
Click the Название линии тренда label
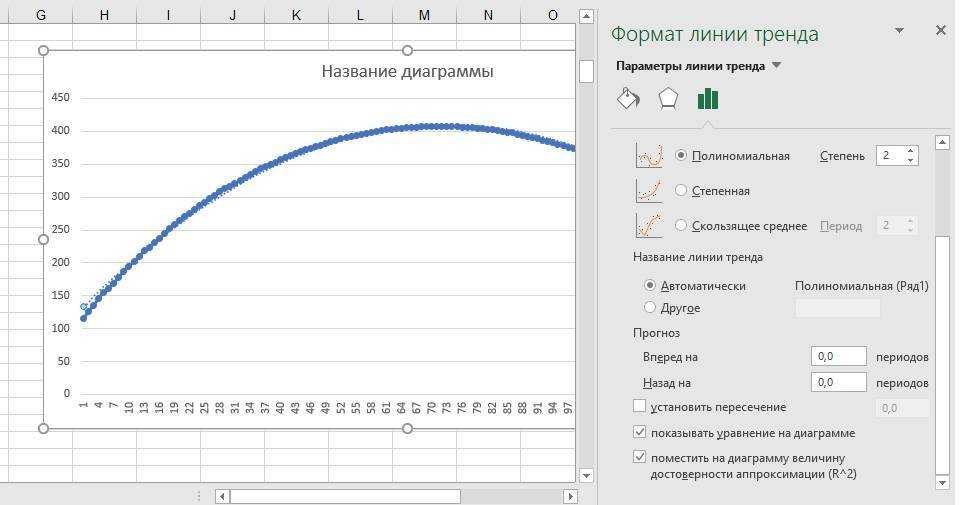[x=698, y=257]
